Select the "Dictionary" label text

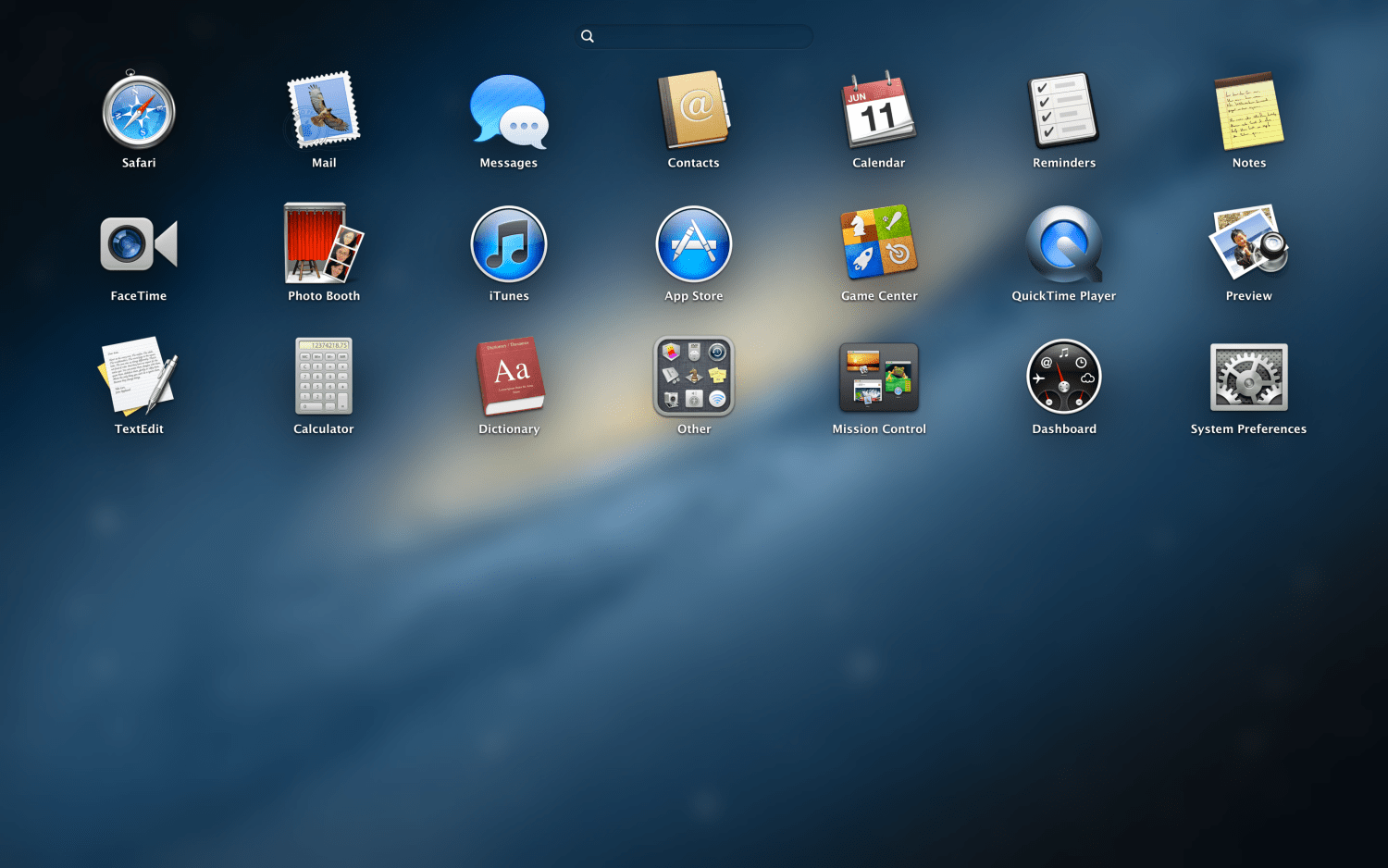tap(509, 429)
